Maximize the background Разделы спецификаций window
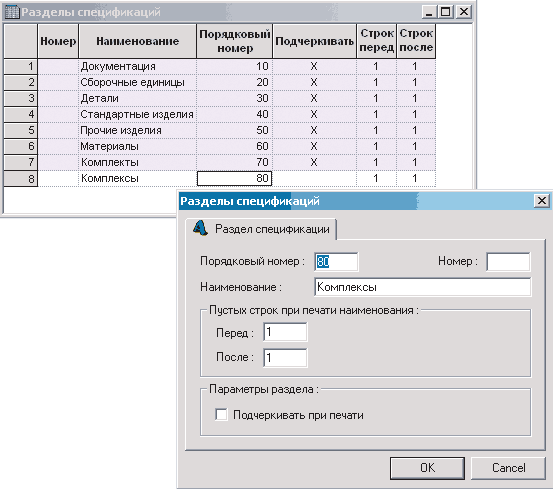Screen dimensions: 553x489 [x=445, y=12]
